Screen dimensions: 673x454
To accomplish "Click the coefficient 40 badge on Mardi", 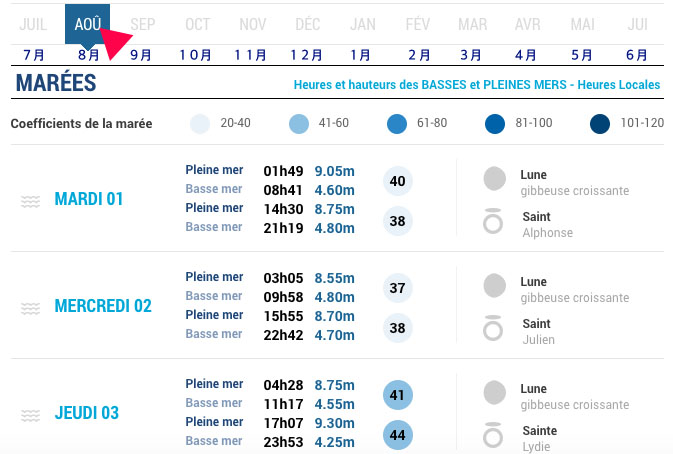I will click(398, 181).
